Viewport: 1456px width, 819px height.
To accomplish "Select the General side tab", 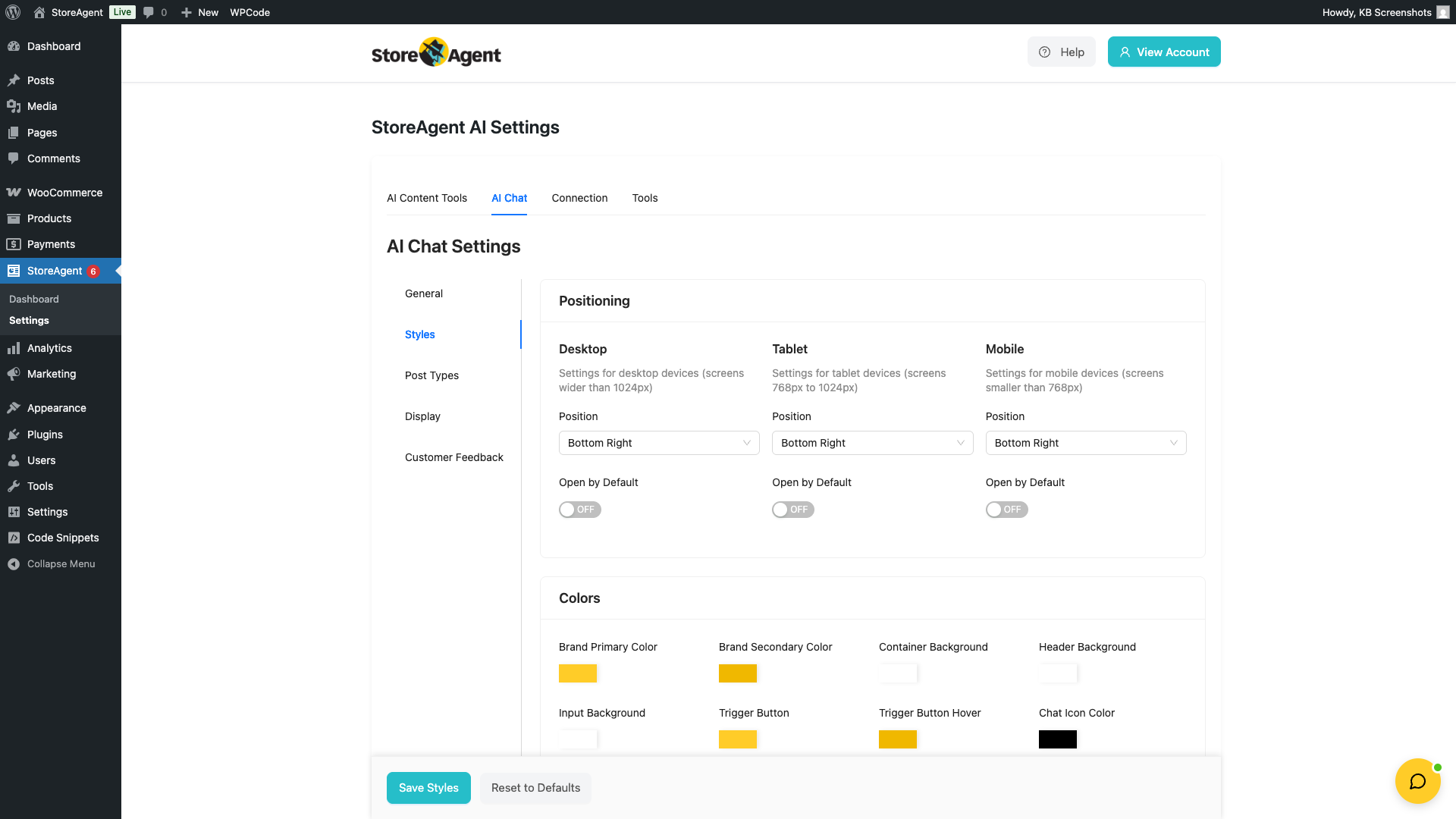I will coord(424,293).
